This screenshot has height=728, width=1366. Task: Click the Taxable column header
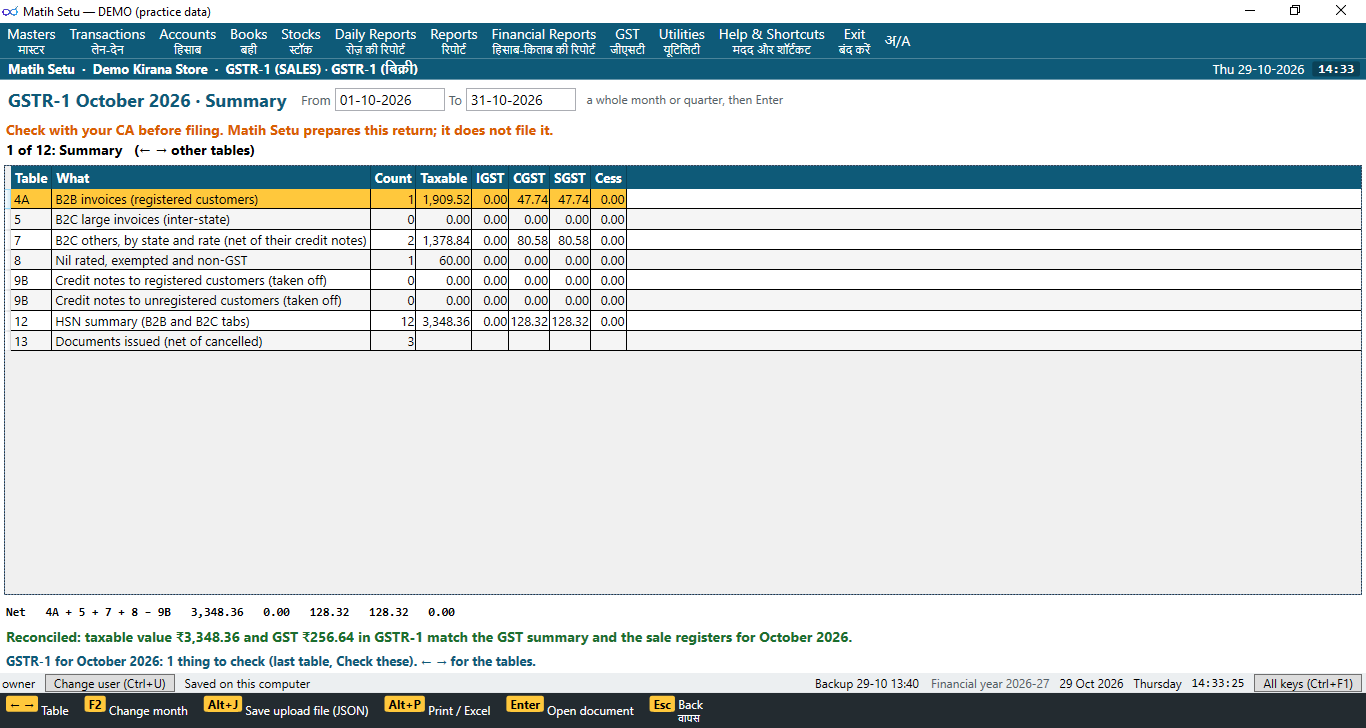pos(444,178)
